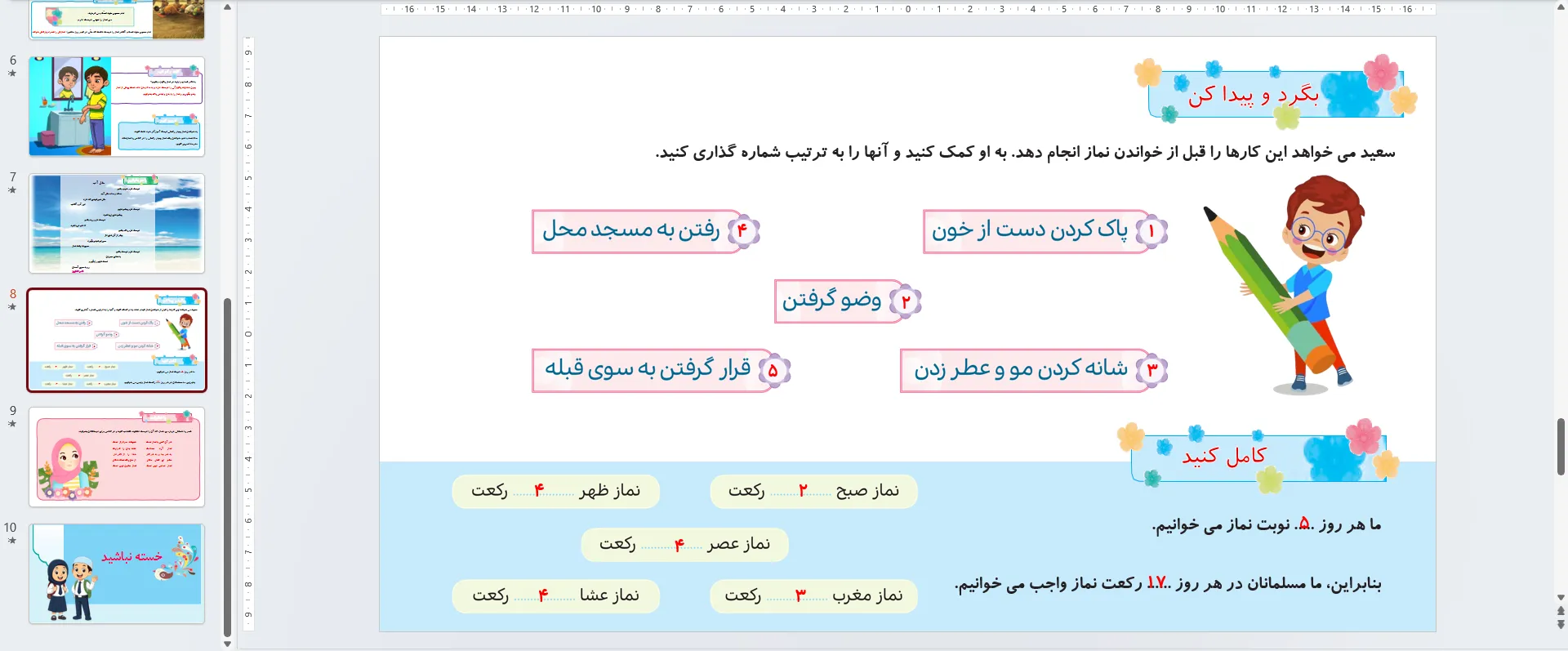This screenshot has height=651, width=1568.
Task: Click the thumbnail pane scroll-down arrow
Action: [227, 644]
